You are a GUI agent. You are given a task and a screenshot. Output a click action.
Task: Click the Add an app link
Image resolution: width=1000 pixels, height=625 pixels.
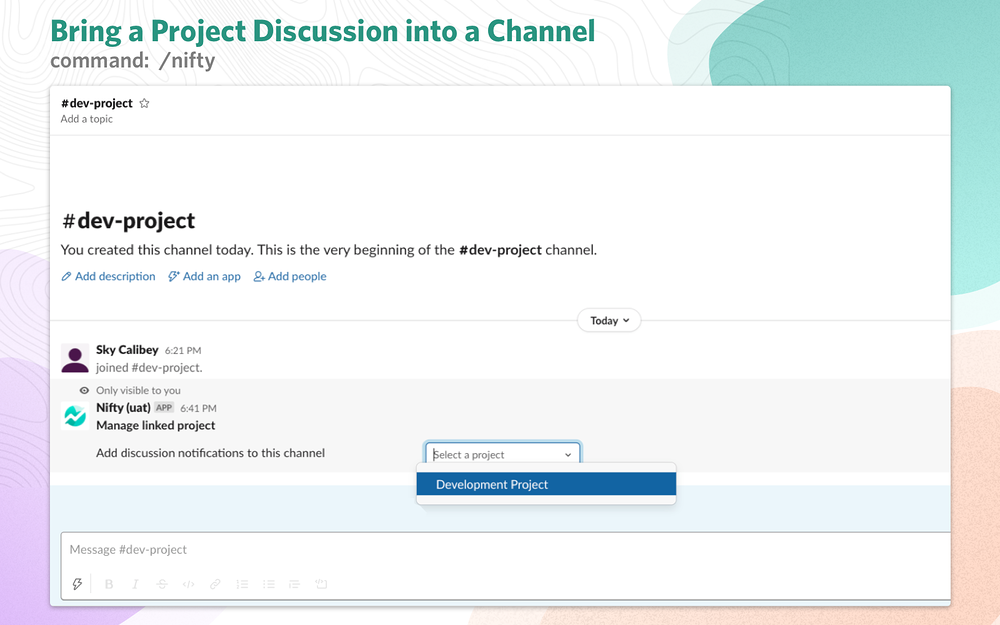coord(204,276)
